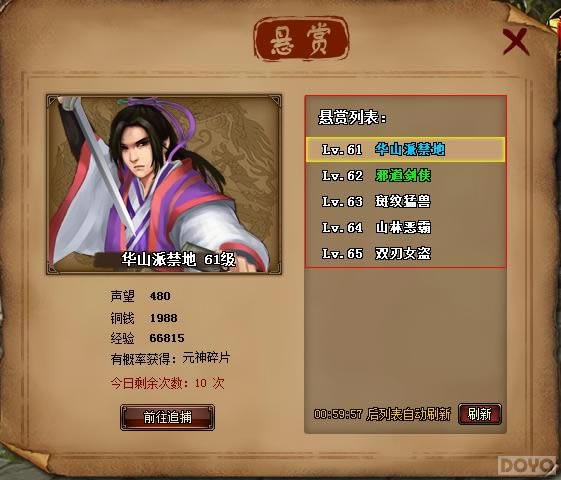The height and width of the screenshot is (480, 561).
Task: Refresh the bounty list with 刷新
Action: coord(480,414)
